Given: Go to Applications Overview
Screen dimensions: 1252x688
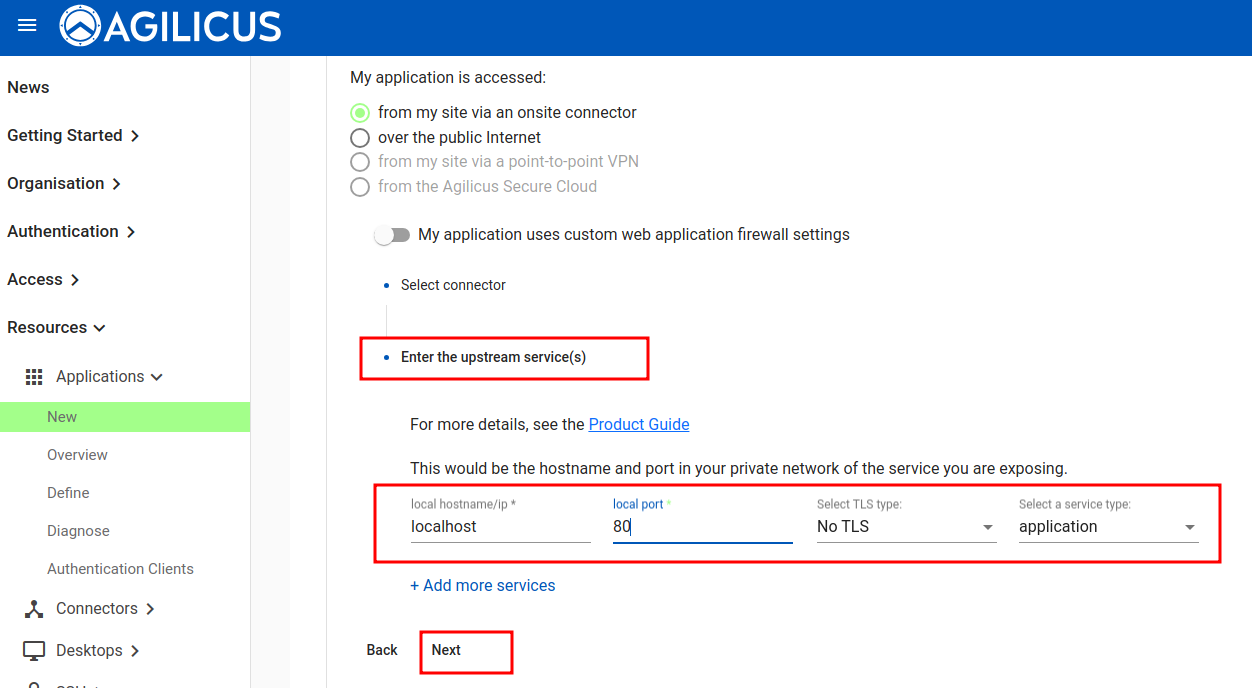Looking at the screenshot, I should click(x=77, y=455).
